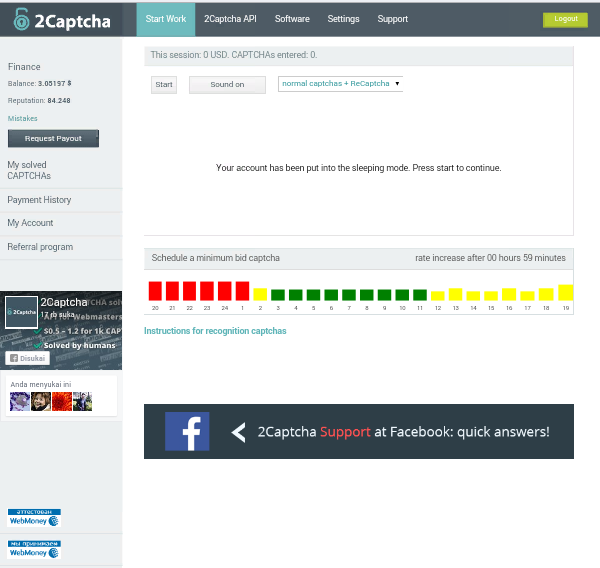Click the 2Captcha Support at Facebook banner text
The width and height of the screenshot is (600, 568).
pyautogui.click(x=403, y=432)
